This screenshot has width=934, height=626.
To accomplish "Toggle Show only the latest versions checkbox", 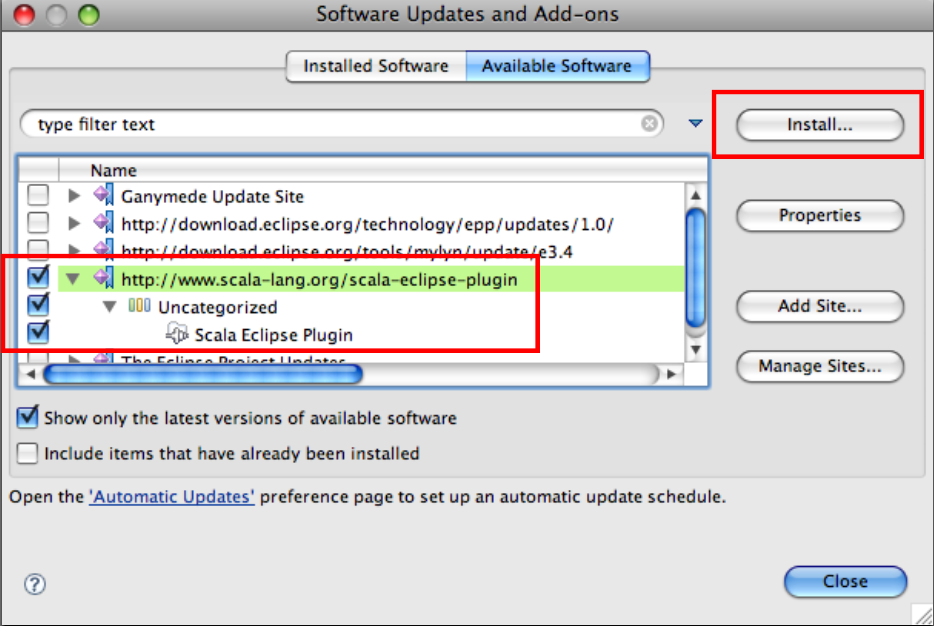I will coord(27,417).
